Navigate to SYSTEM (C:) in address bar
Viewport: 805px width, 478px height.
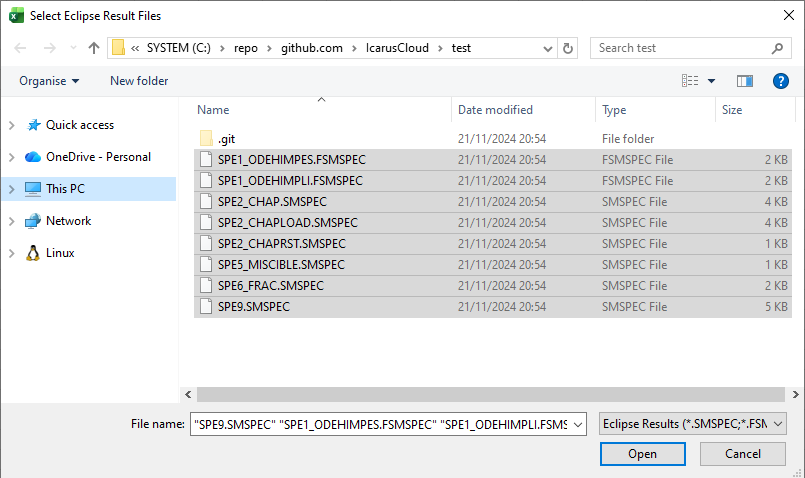point(178,48)
